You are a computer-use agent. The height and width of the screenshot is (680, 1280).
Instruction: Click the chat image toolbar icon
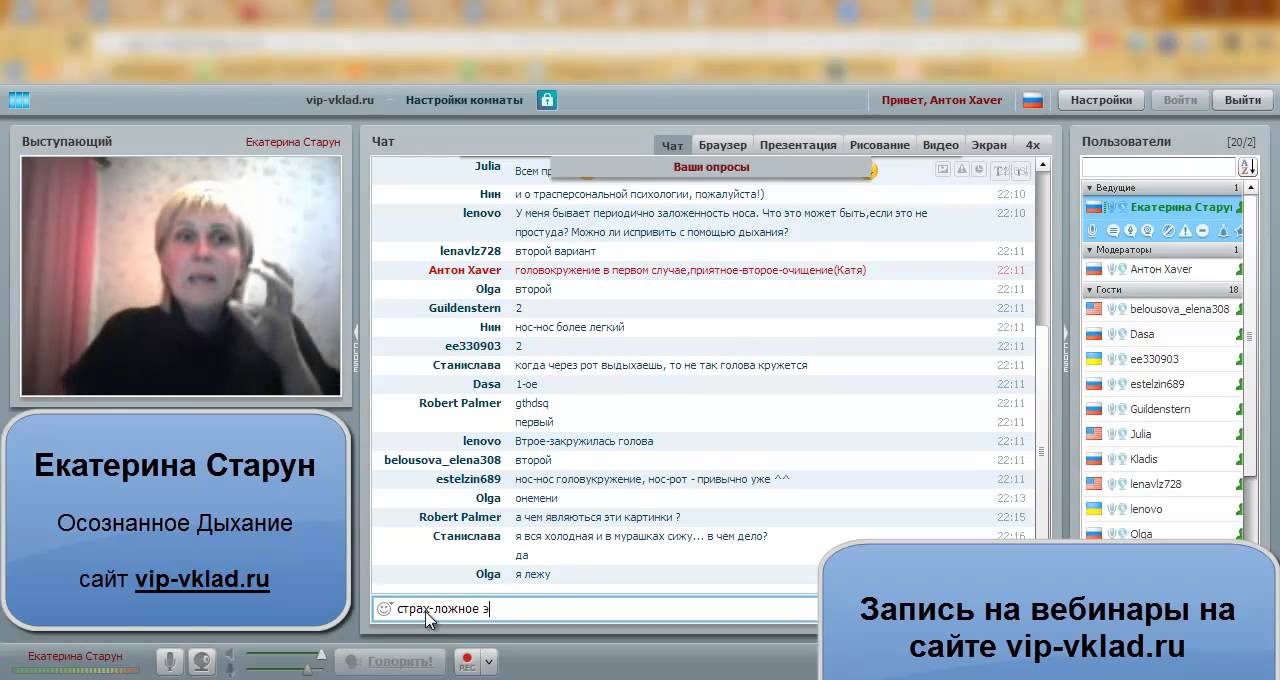pyautogui.click(x=942, y=170)
